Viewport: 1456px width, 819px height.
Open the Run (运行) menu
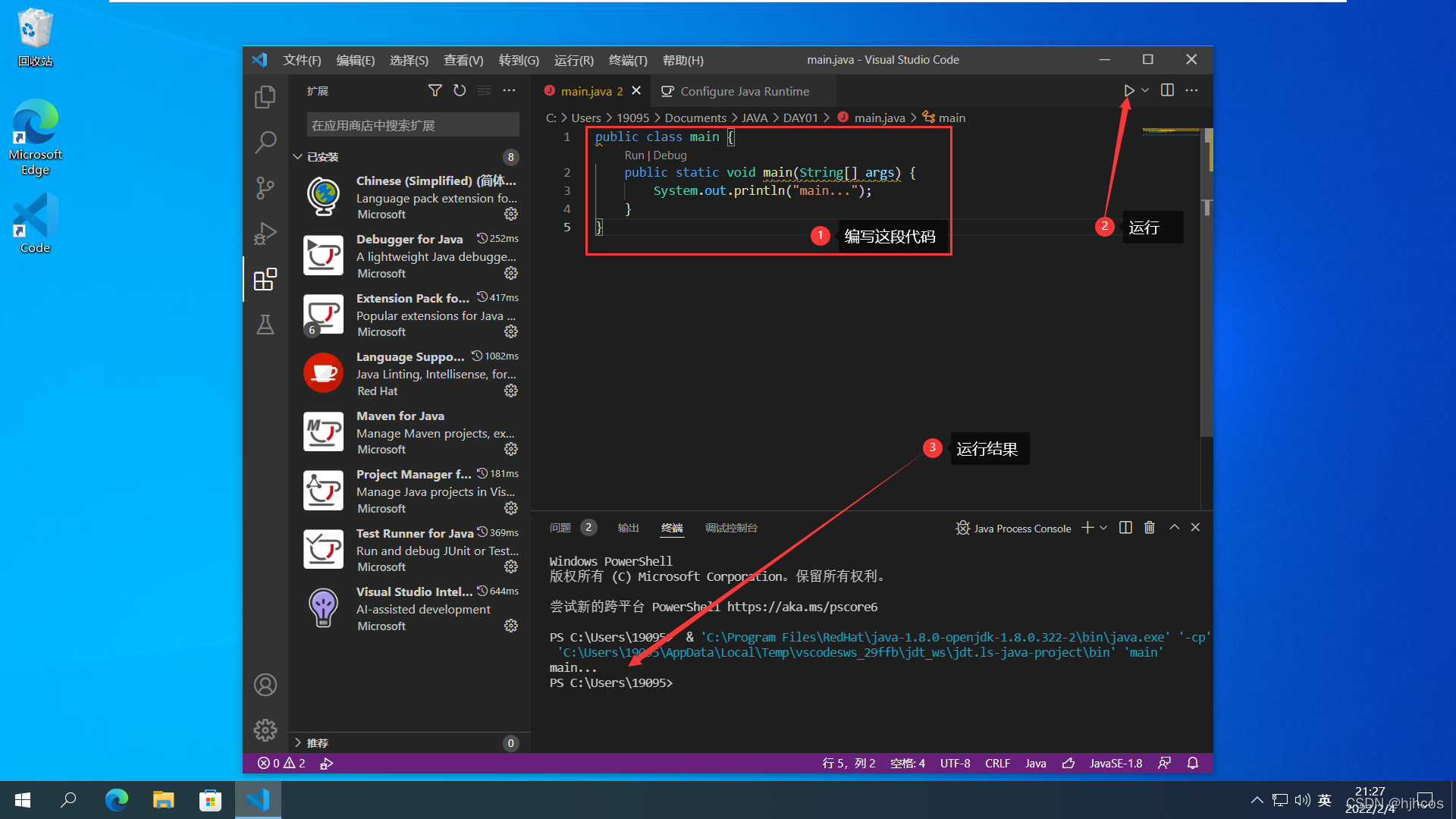[x=573, y=60]
